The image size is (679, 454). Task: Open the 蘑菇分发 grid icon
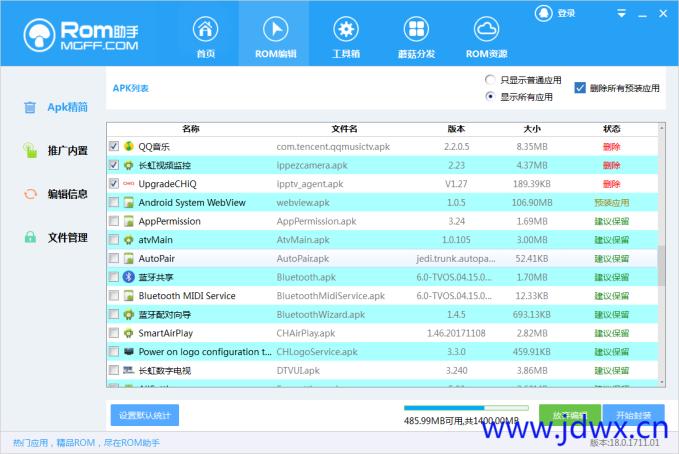tap(416, 29)
